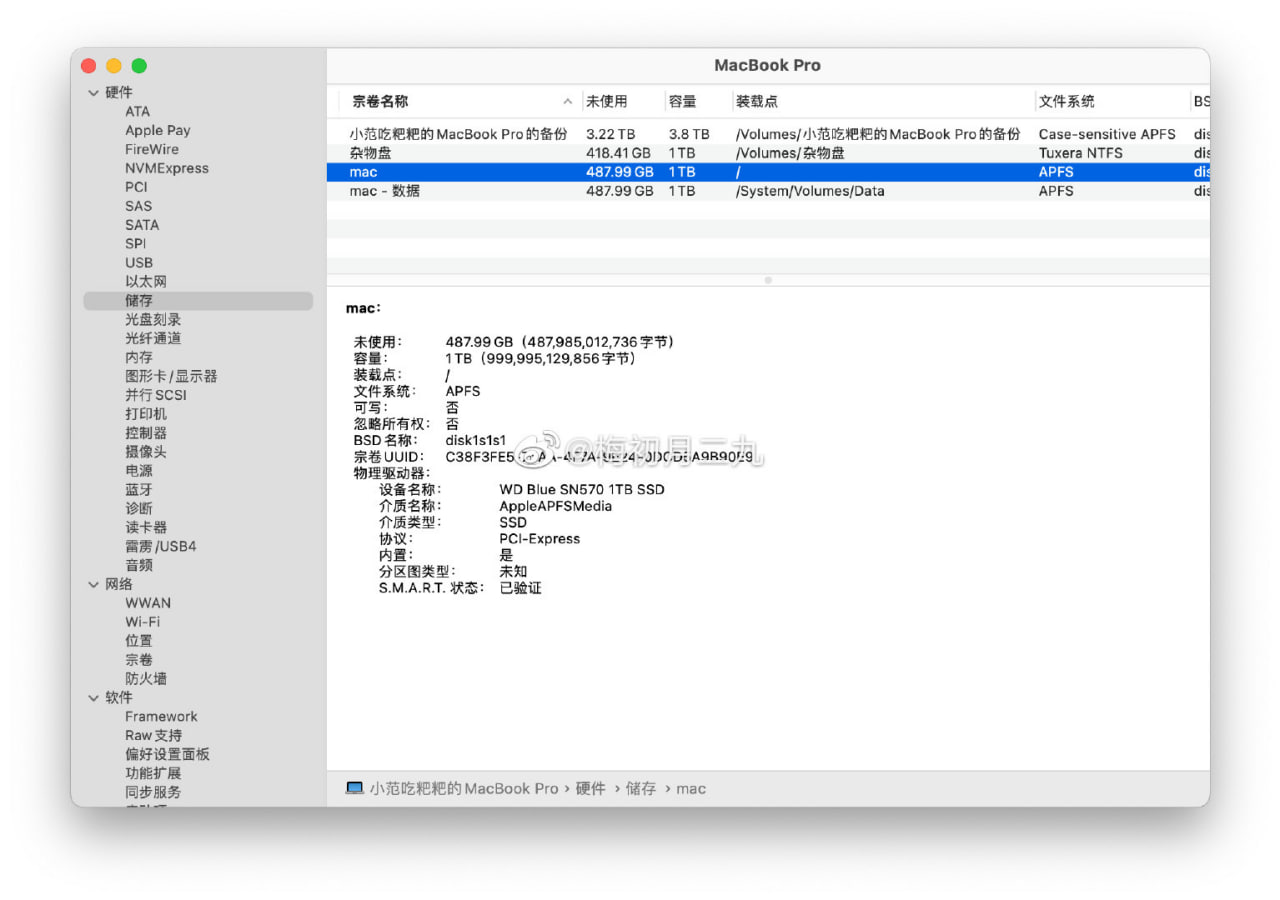Select the highlighted 储存 sidebar item
This screenshot has width=1280, height=900.
pos(198,301)
